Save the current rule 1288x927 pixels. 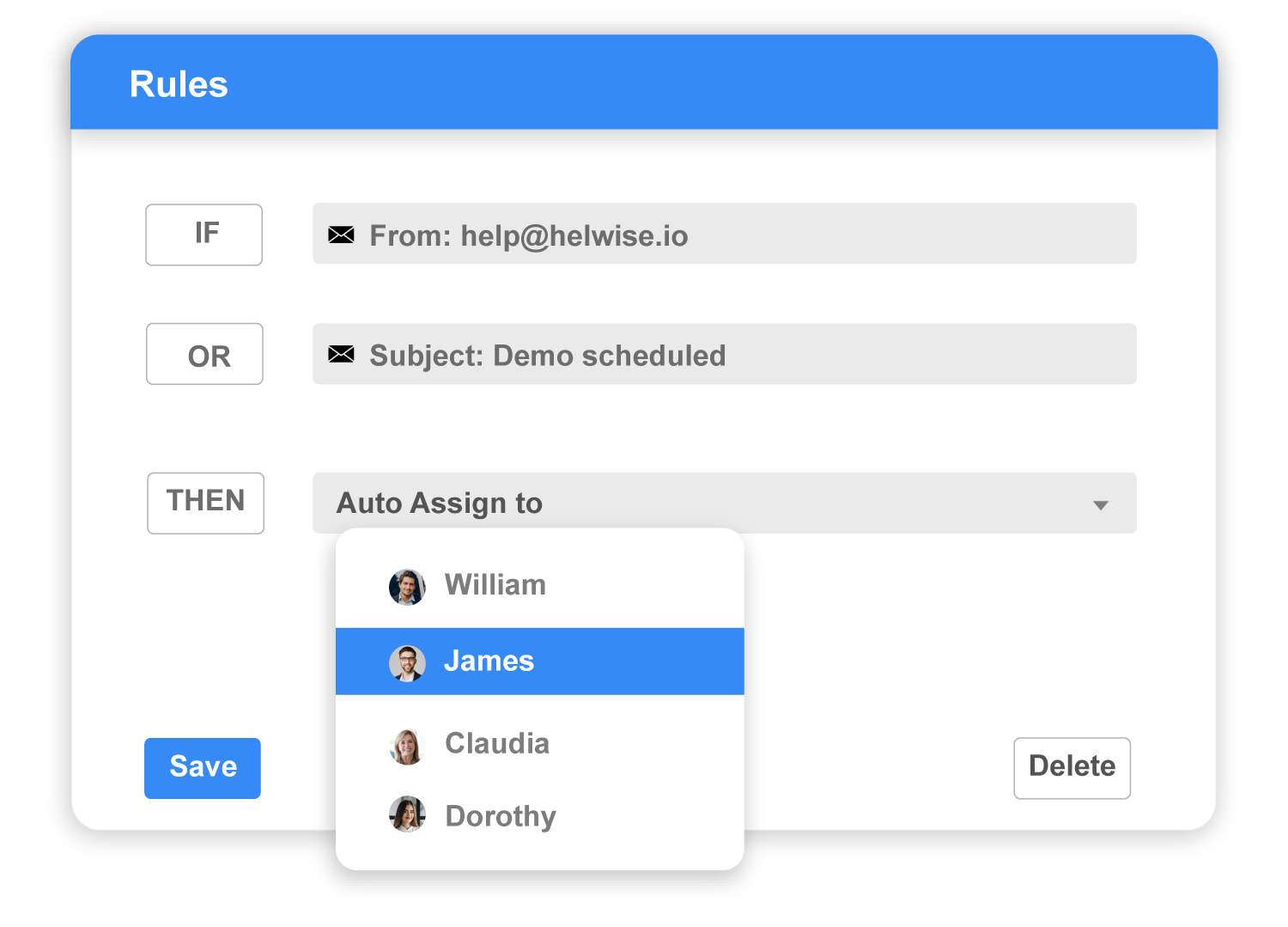[x=202, y=767]
